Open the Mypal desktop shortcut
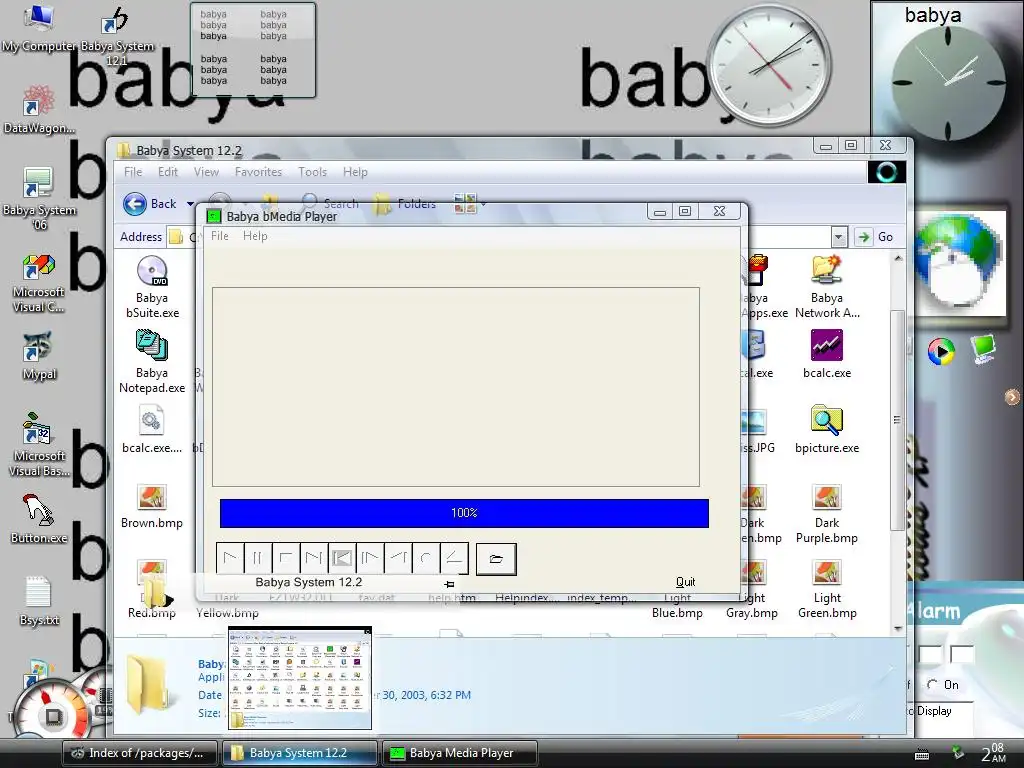Screen dimensions: 1024x768 click(39, 356)
